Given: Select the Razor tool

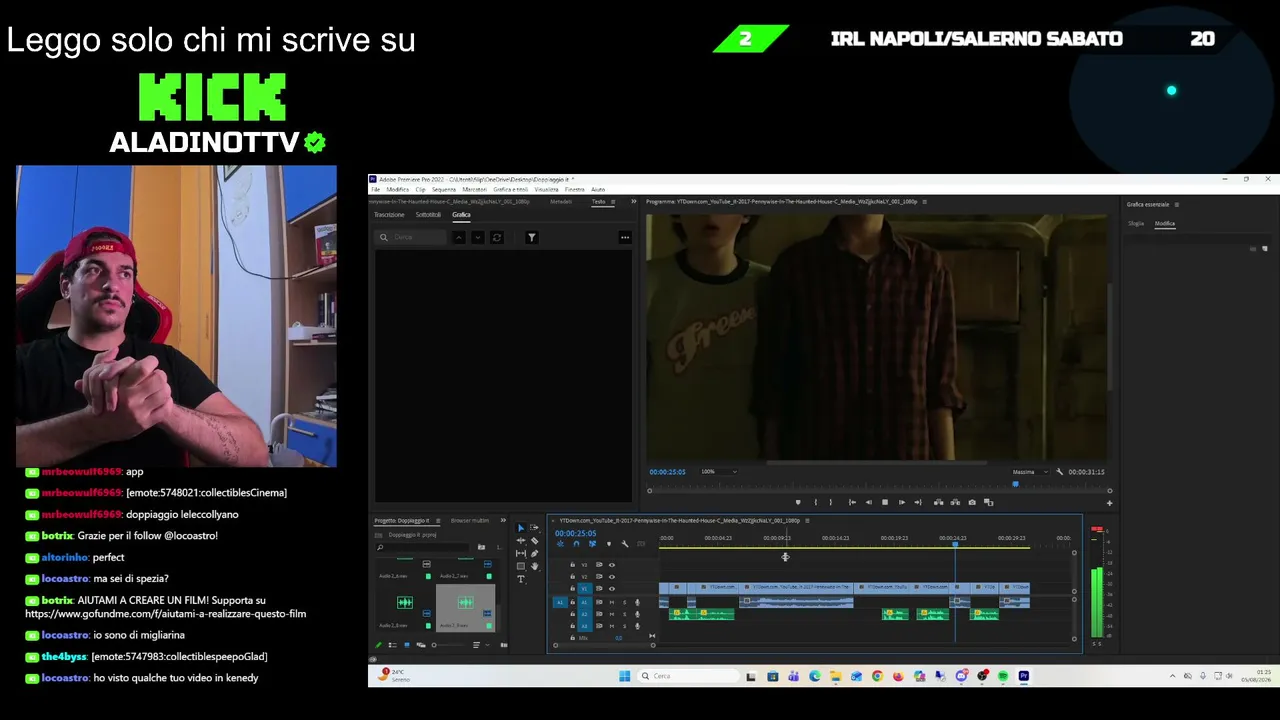Looking at the screenshot, I should [534, 541].
